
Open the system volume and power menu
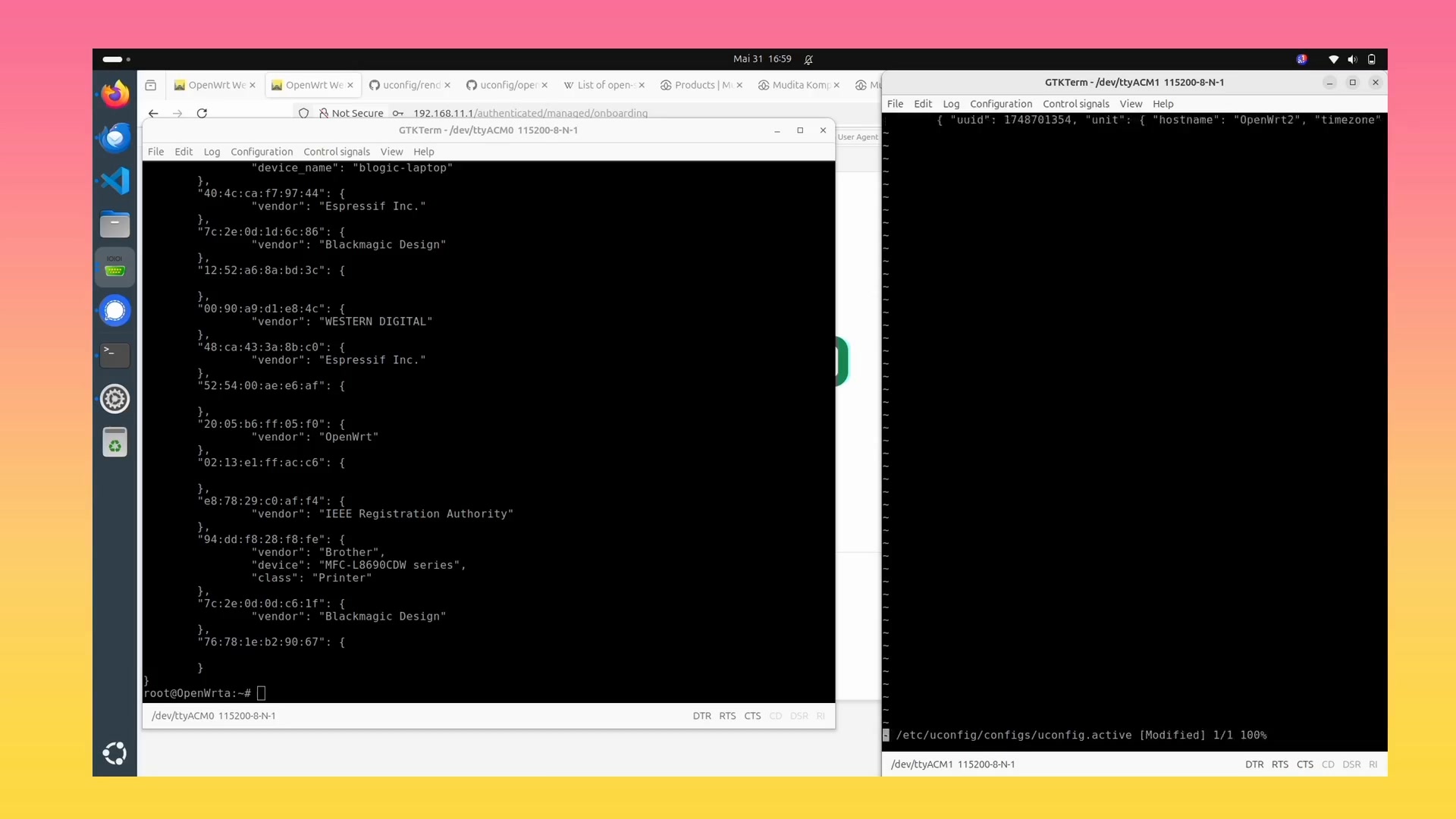click(x=1351, y=59)
